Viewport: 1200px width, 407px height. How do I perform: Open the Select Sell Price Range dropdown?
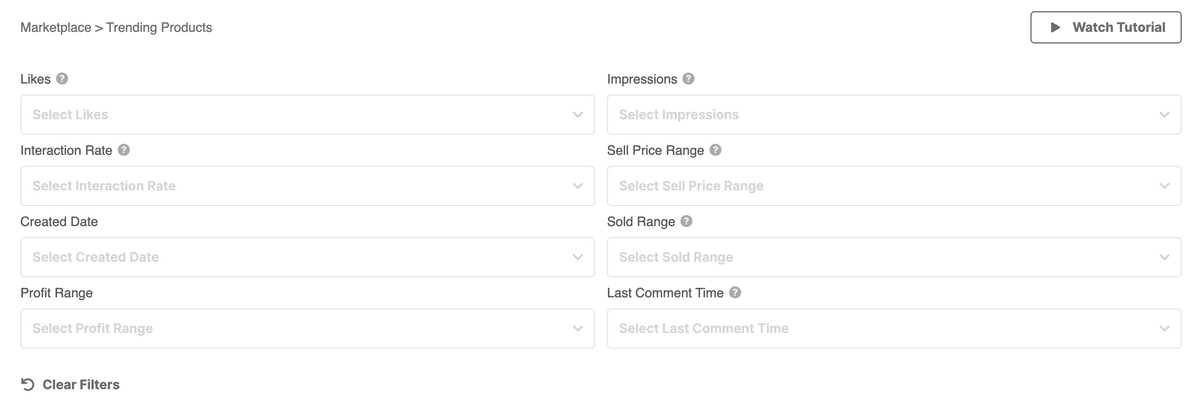tap(893, 186)
